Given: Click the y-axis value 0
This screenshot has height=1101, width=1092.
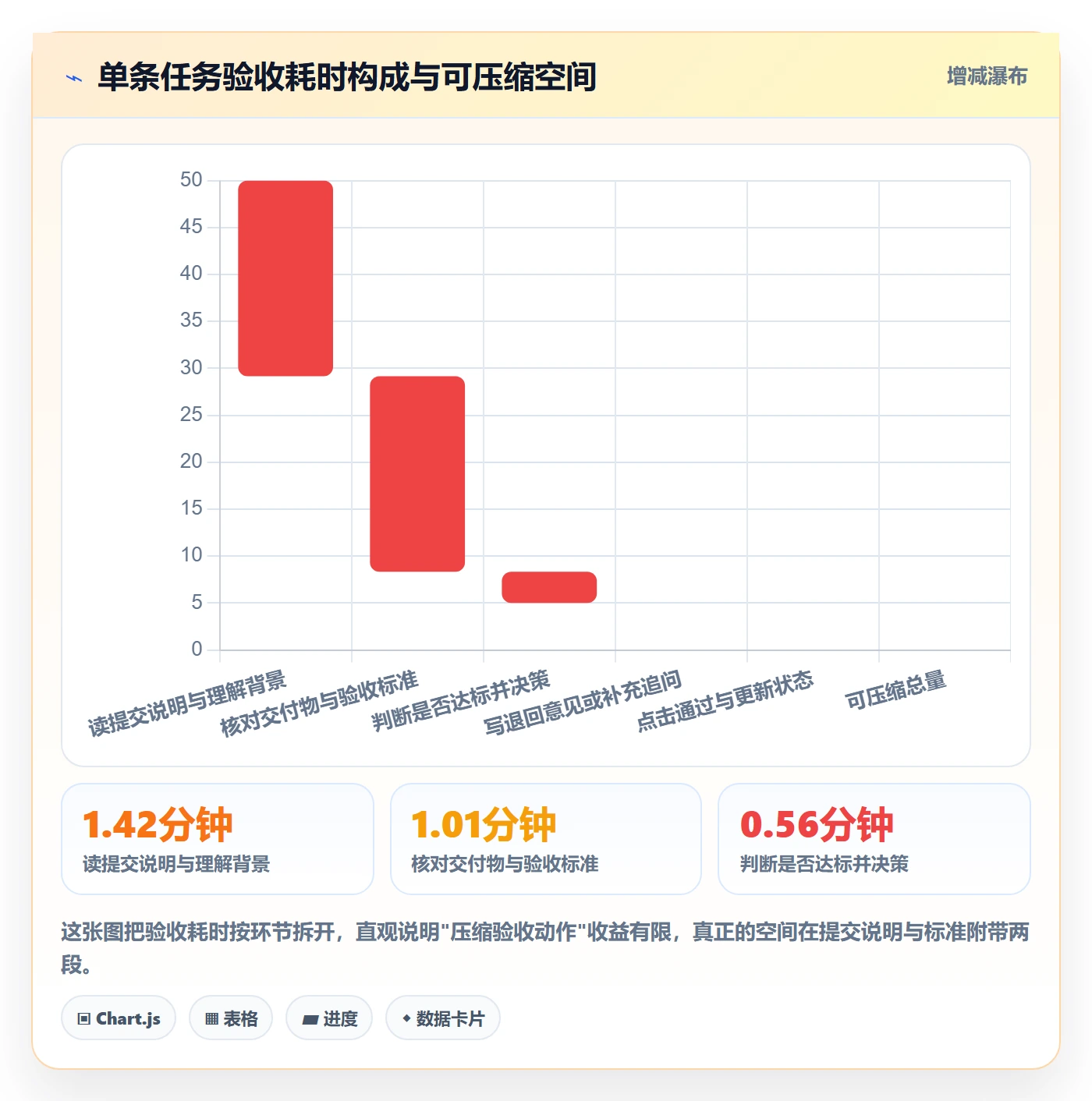Looking at the screenshot, I should coord(197,650).
